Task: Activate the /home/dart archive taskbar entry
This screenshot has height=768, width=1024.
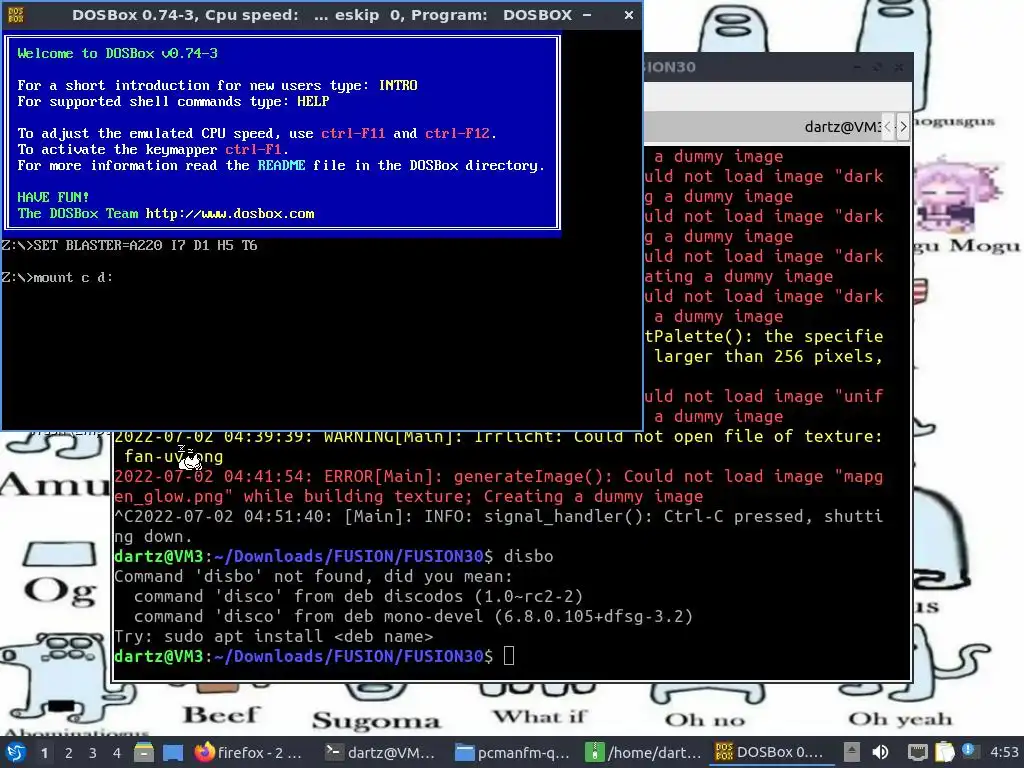Action: coord(643,752)
